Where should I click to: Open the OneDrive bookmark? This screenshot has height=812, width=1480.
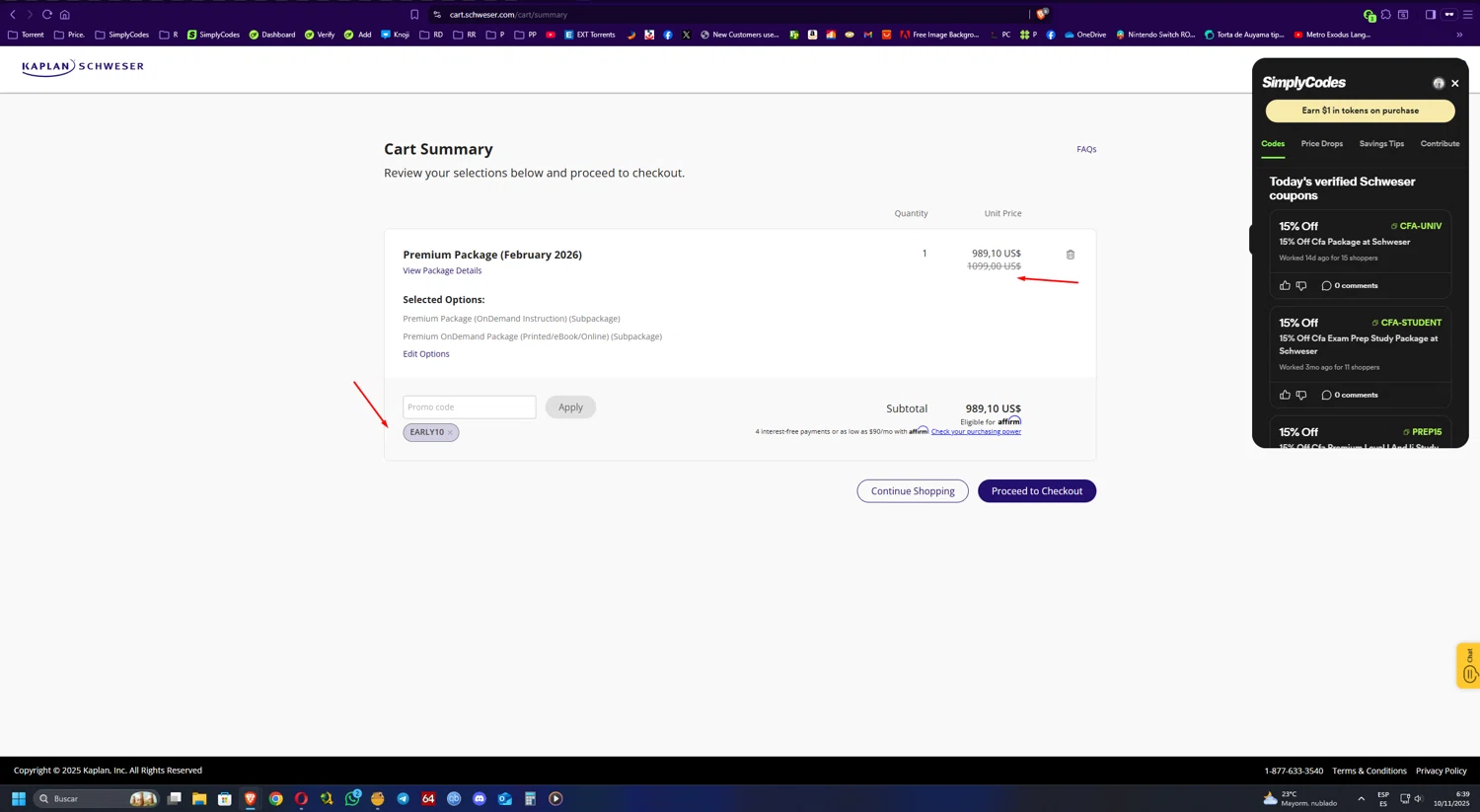1084,35
